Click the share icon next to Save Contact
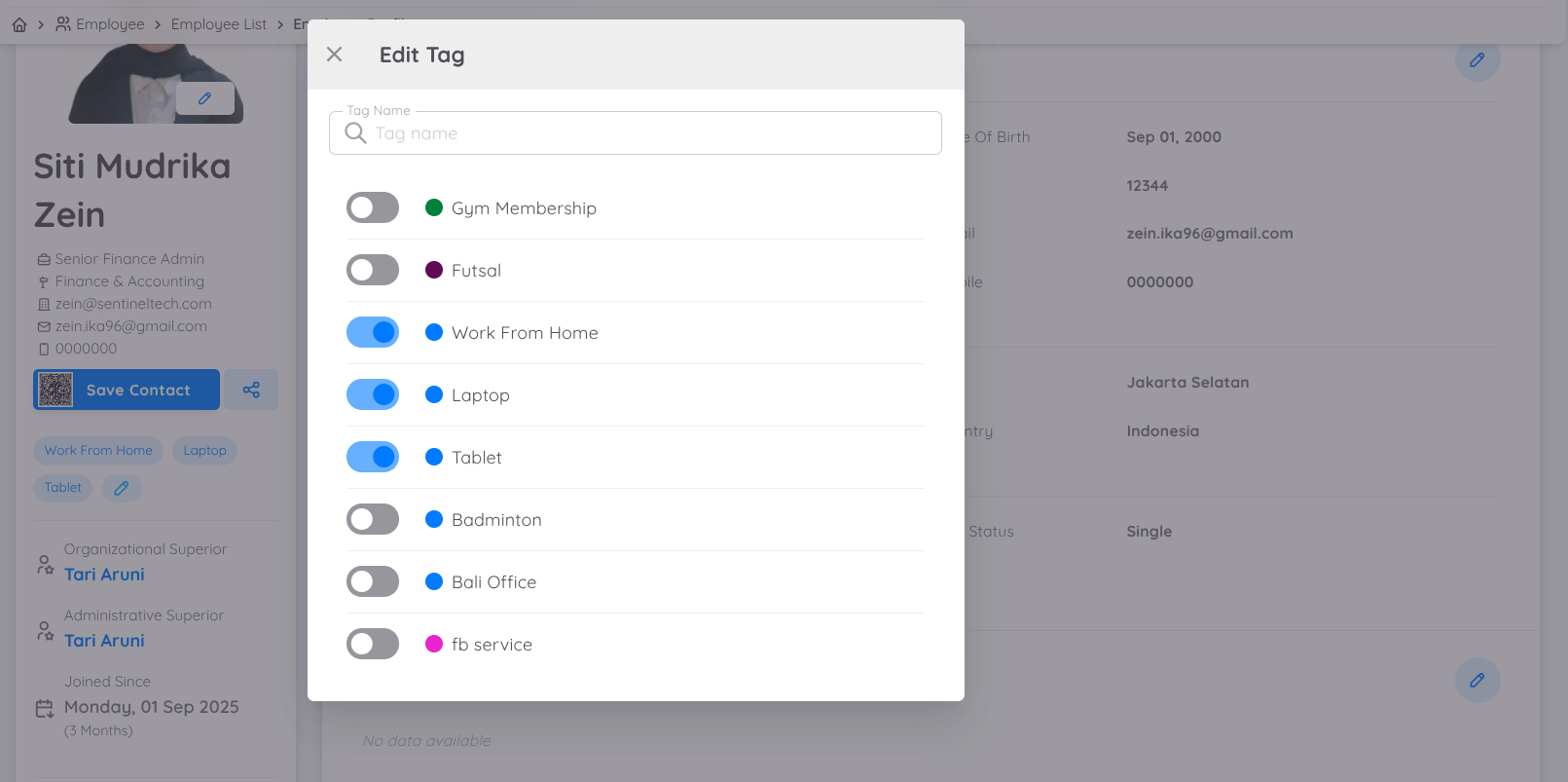Viewport: 1568px width, 782px height. tap(251, 390)
